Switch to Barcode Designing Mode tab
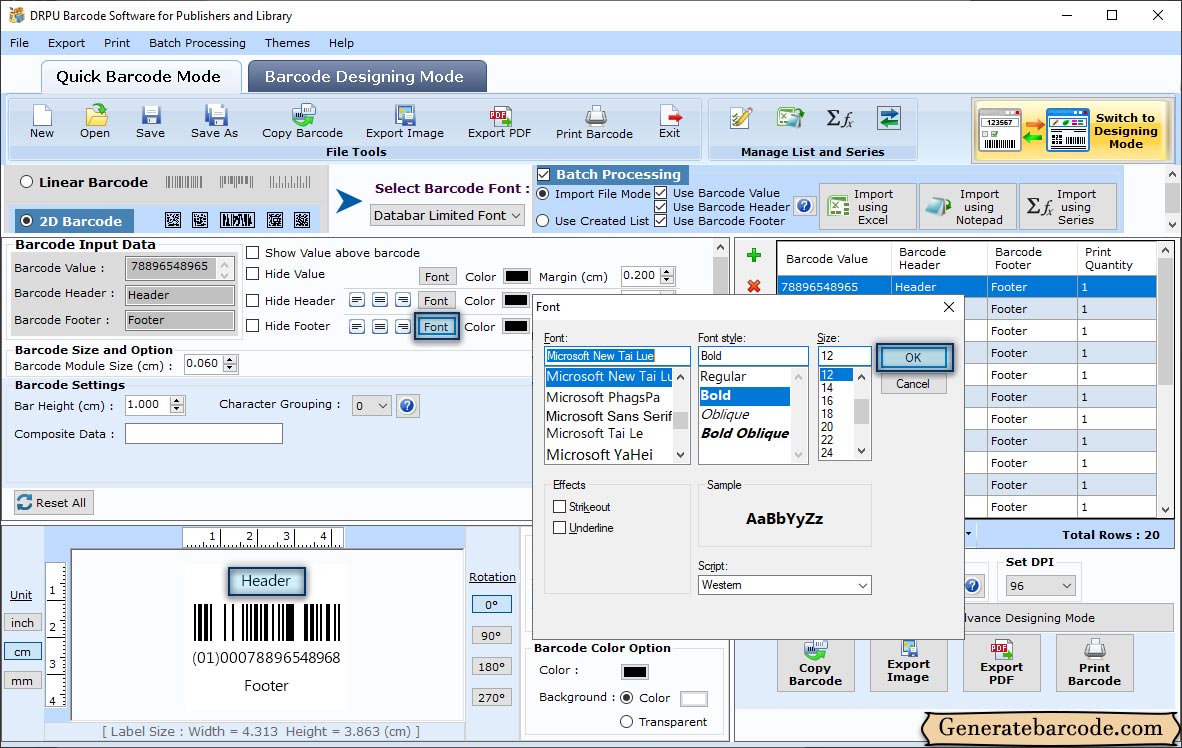 366,76
